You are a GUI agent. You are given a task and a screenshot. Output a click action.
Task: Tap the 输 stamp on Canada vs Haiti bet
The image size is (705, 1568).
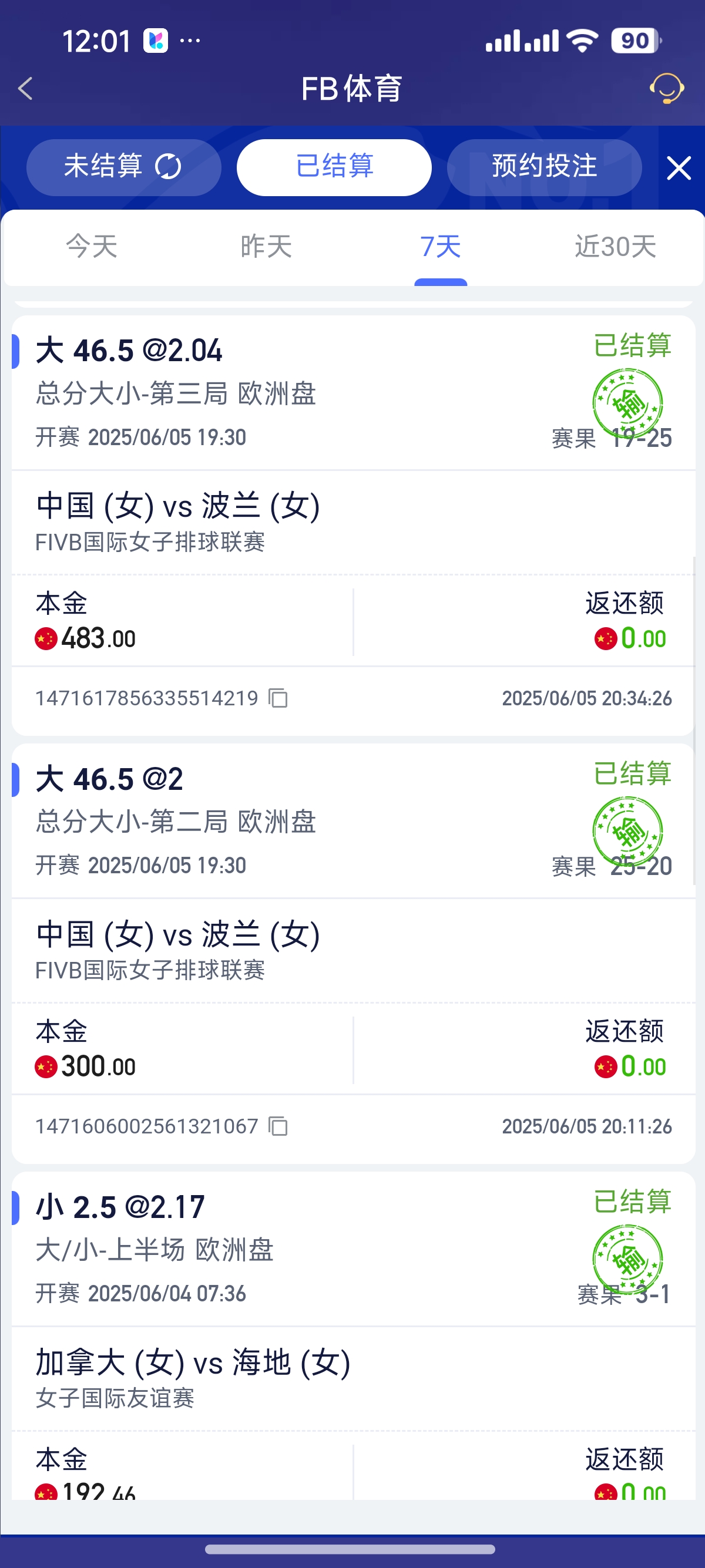627,1259
